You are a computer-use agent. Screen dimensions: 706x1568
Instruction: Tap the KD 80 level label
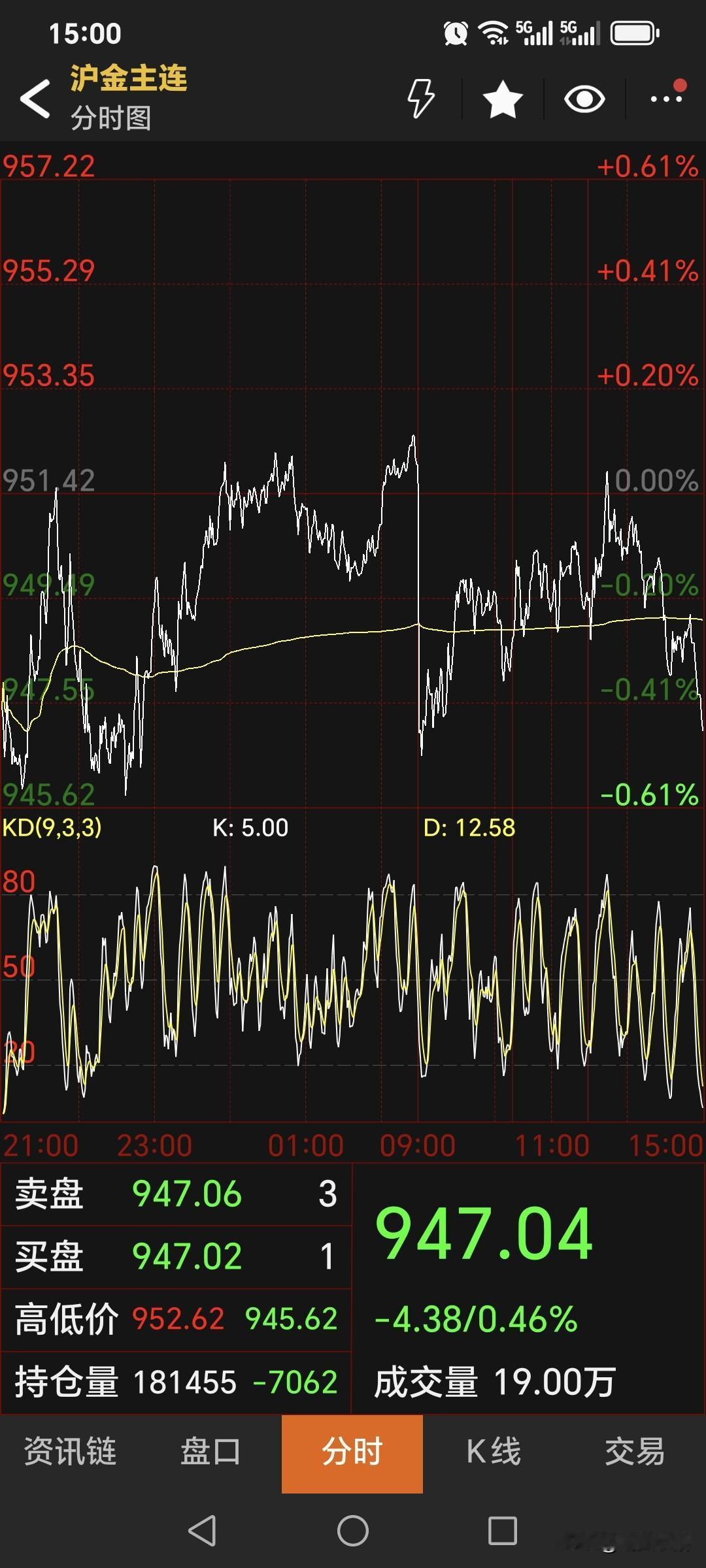19,881
